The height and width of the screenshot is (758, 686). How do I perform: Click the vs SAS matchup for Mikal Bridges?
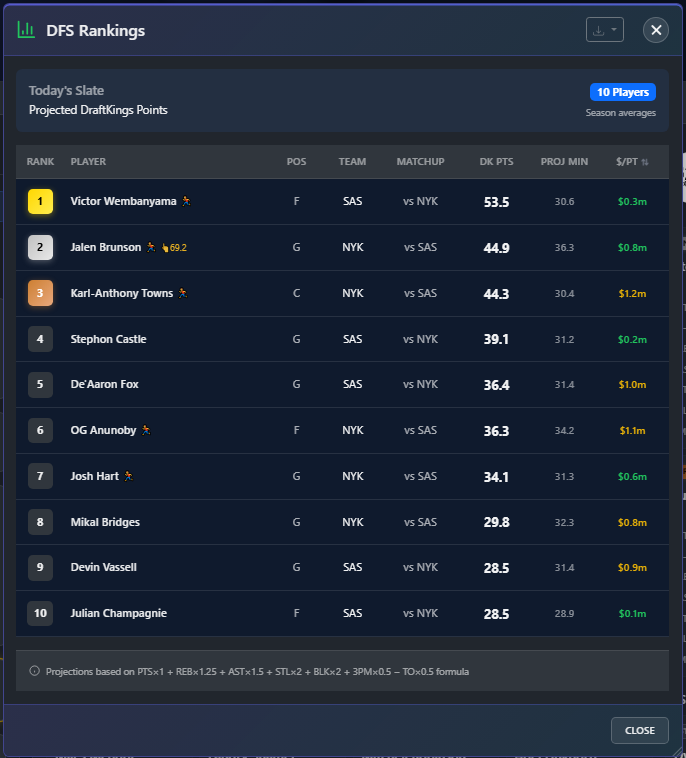[420, 522]
